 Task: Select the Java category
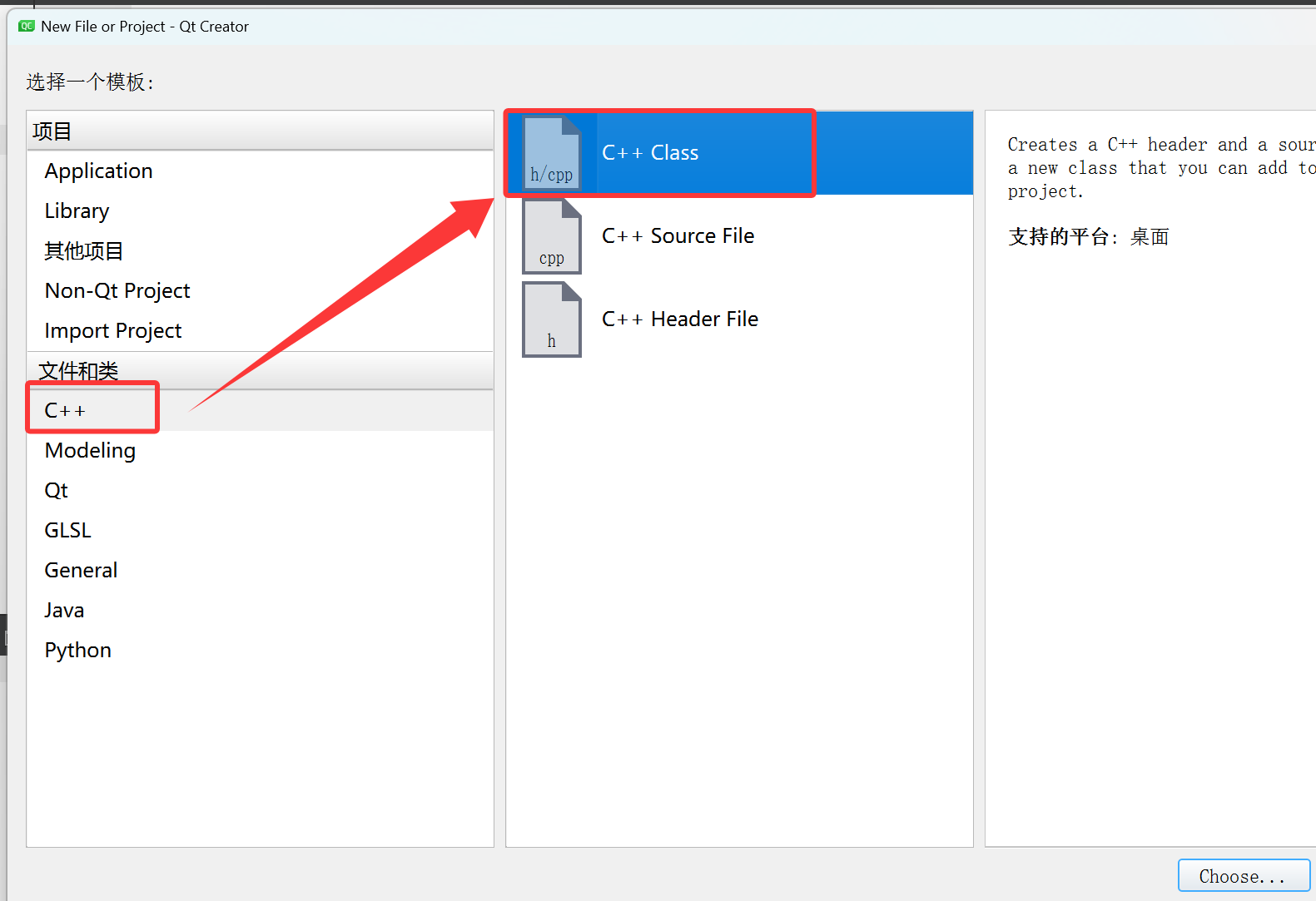coord(261,611)
